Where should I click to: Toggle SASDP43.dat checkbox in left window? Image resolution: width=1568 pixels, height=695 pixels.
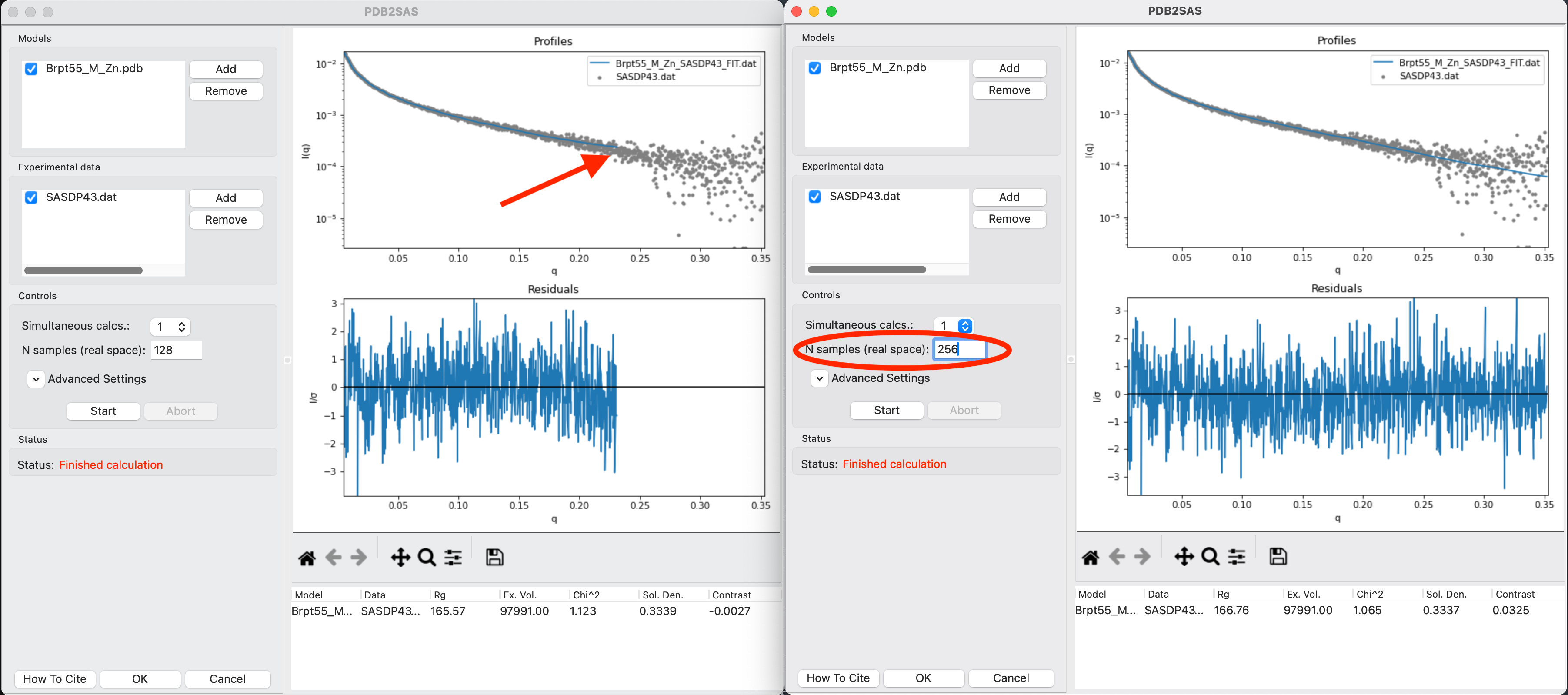(31, 198)
